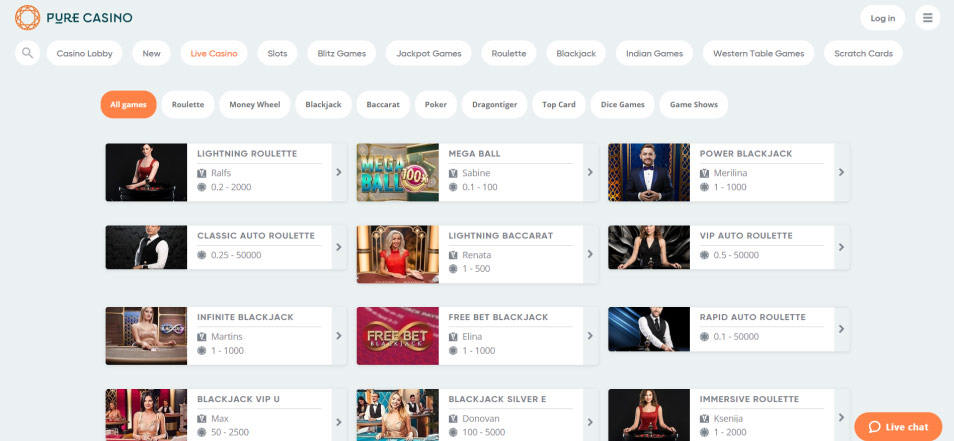
Task: Click the chip icon beside 0.1 - 100
Action: point(453,187)
